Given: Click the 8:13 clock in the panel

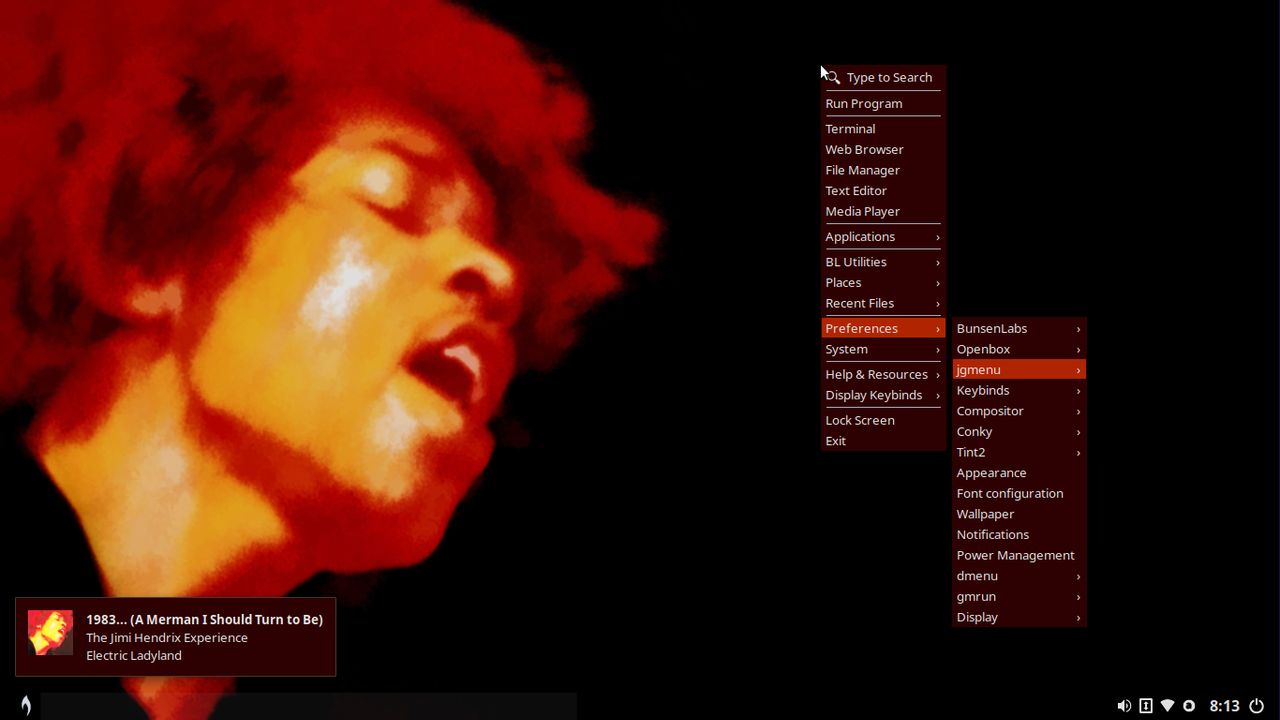Looking at the screenshot, I should (x=1225, y=706).
